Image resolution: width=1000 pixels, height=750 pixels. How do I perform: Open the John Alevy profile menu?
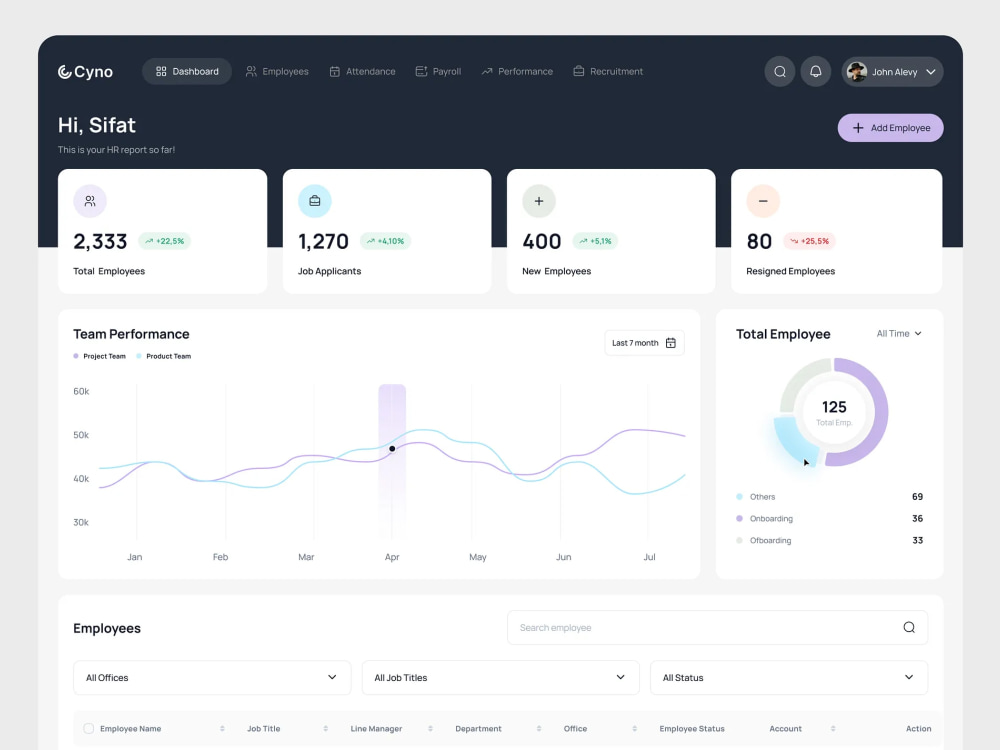point(891,71)
